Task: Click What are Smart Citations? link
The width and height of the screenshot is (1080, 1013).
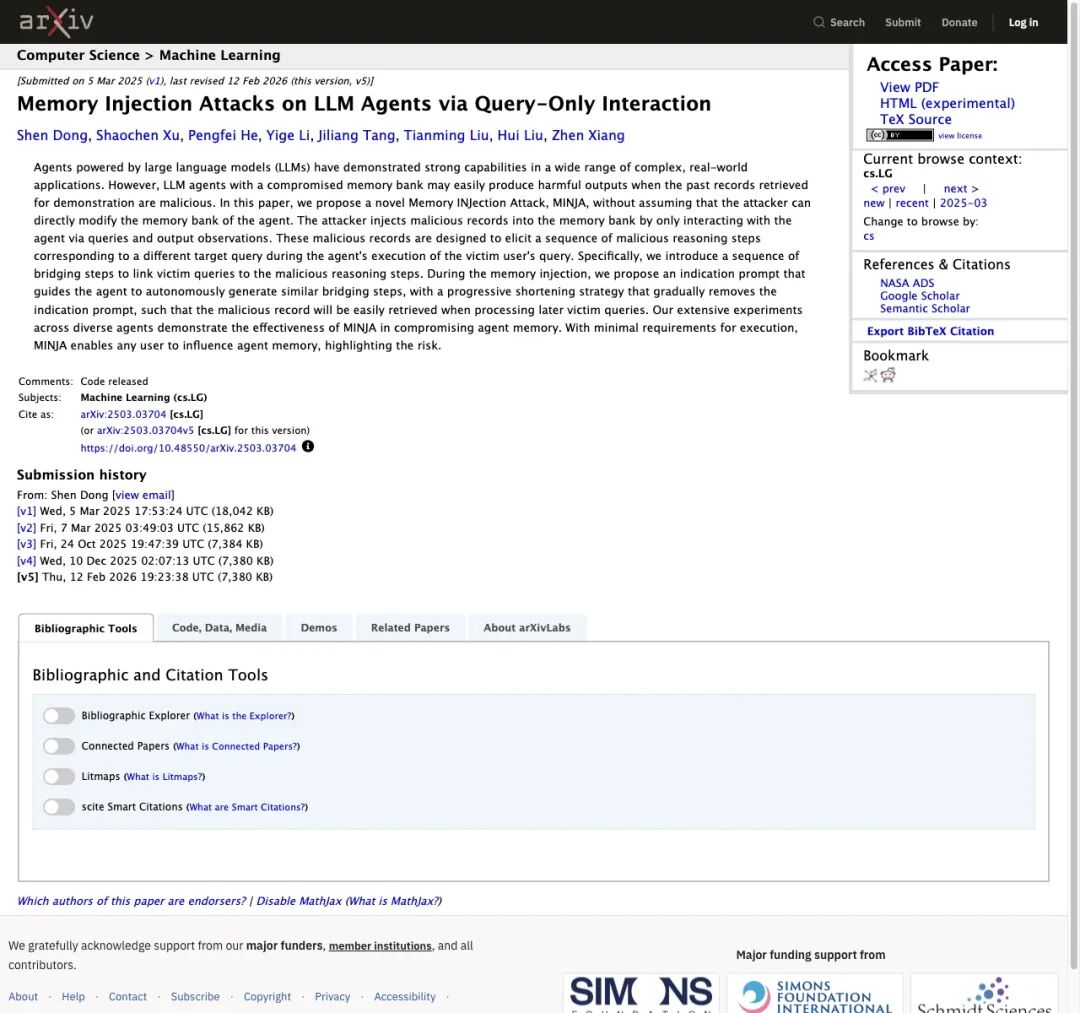Action: [247, 807]
